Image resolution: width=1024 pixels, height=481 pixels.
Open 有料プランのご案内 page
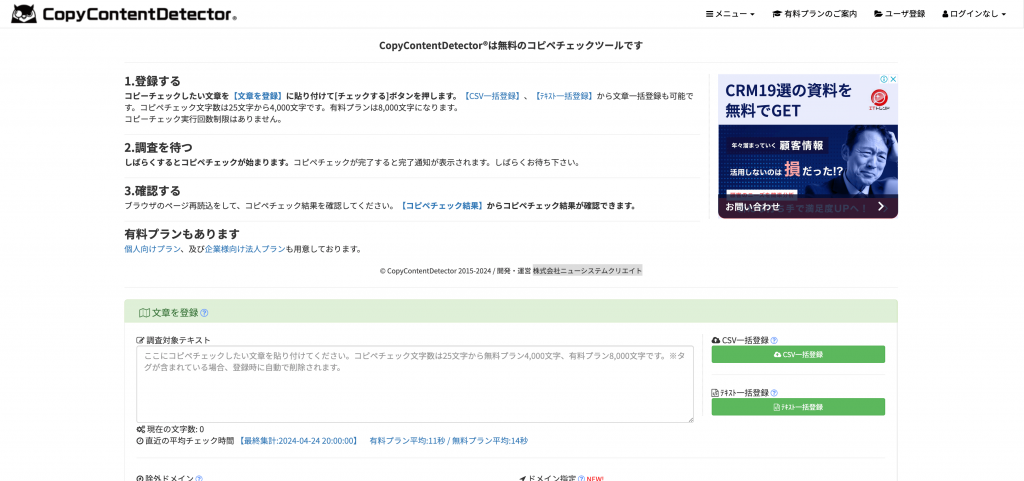pyautogui.click(x=814, y=14)
